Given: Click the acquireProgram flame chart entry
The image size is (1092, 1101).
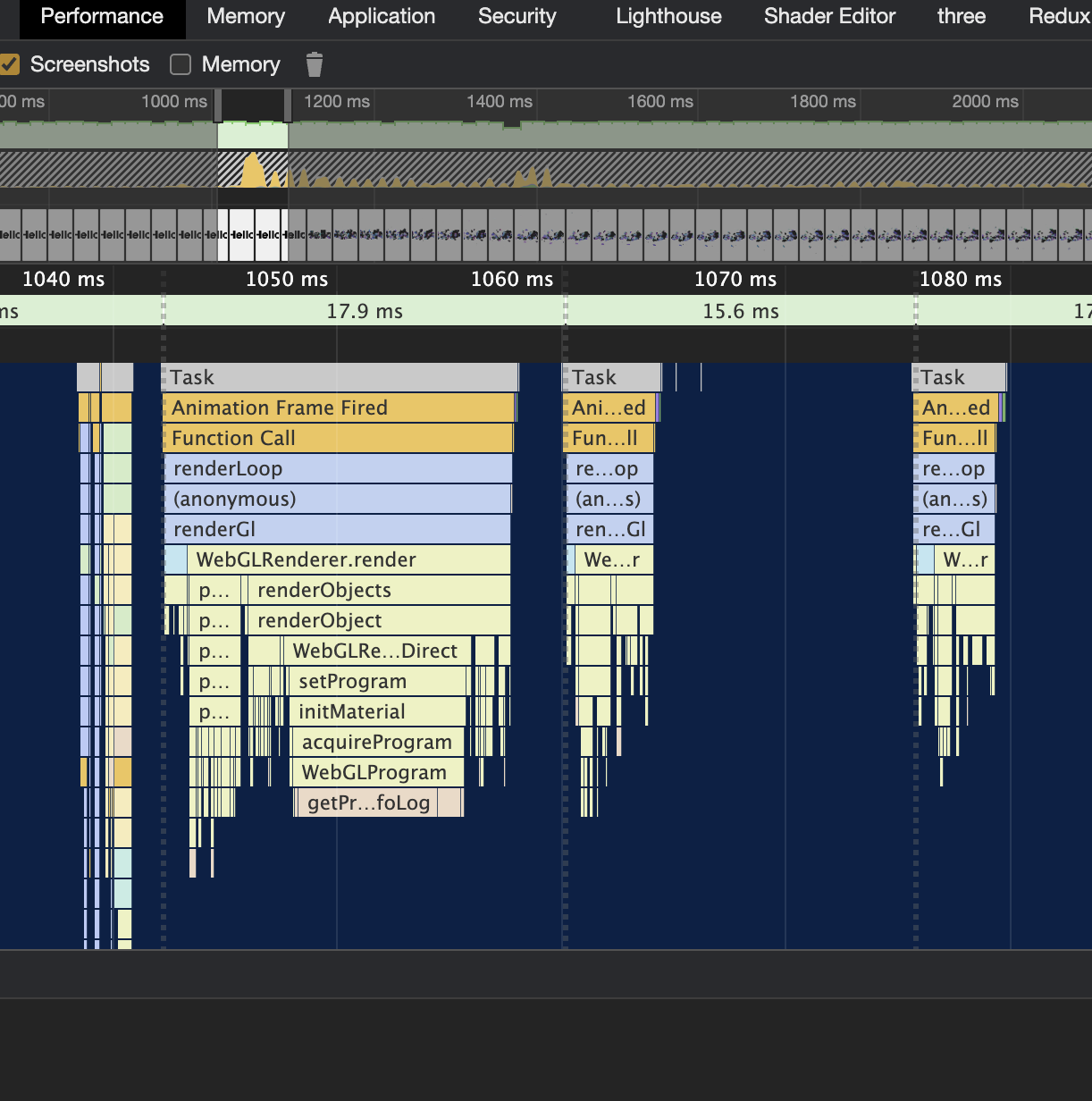Looking at the screenshot, I should pos(376,742).
